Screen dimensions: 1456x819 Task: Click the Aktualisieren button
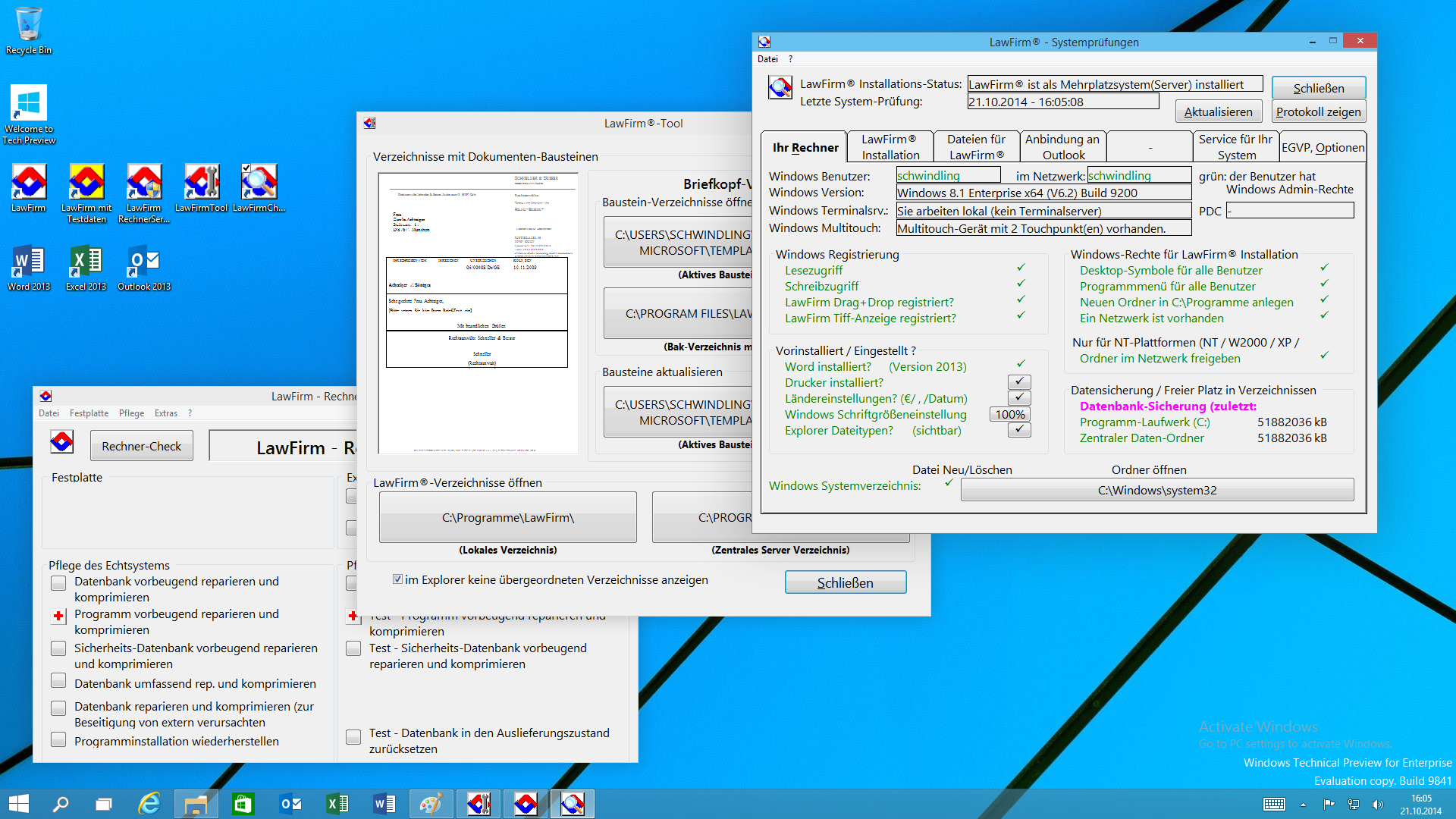coord(1218,111)
